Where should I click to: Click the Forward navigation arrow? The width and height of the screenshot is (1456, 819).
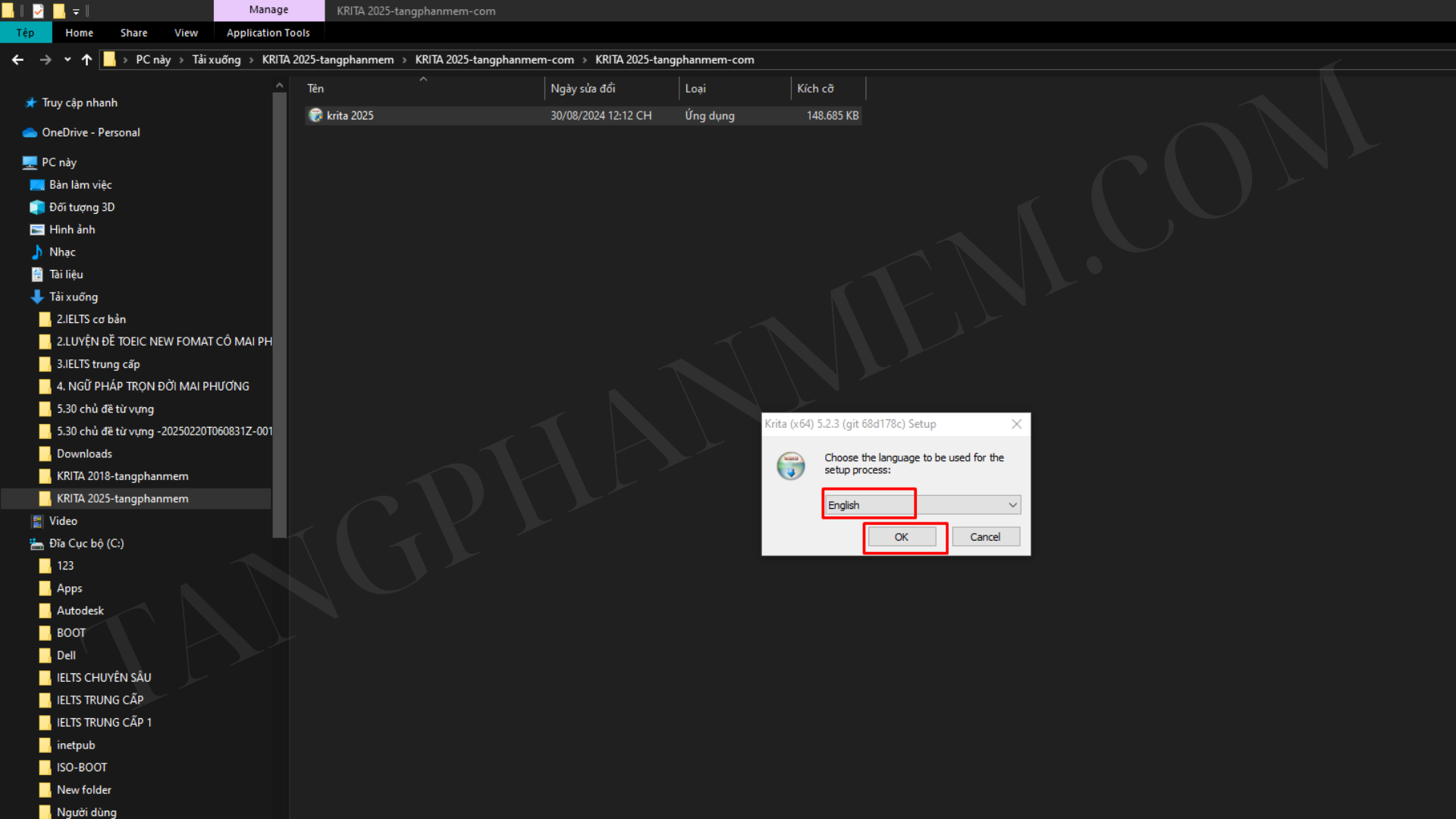[45, 60]
